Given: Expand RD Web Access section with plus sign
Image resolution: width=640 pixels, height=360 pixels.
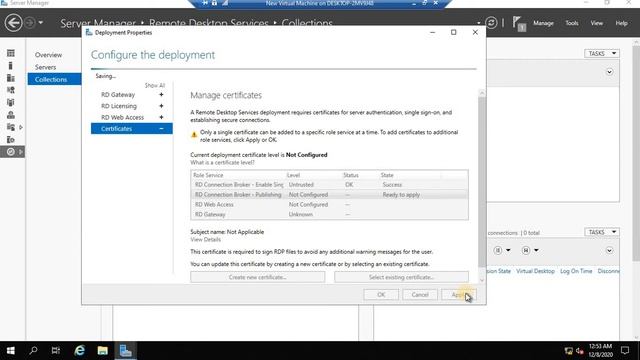Looking at the screenshot, I should (x=161, y=117).
